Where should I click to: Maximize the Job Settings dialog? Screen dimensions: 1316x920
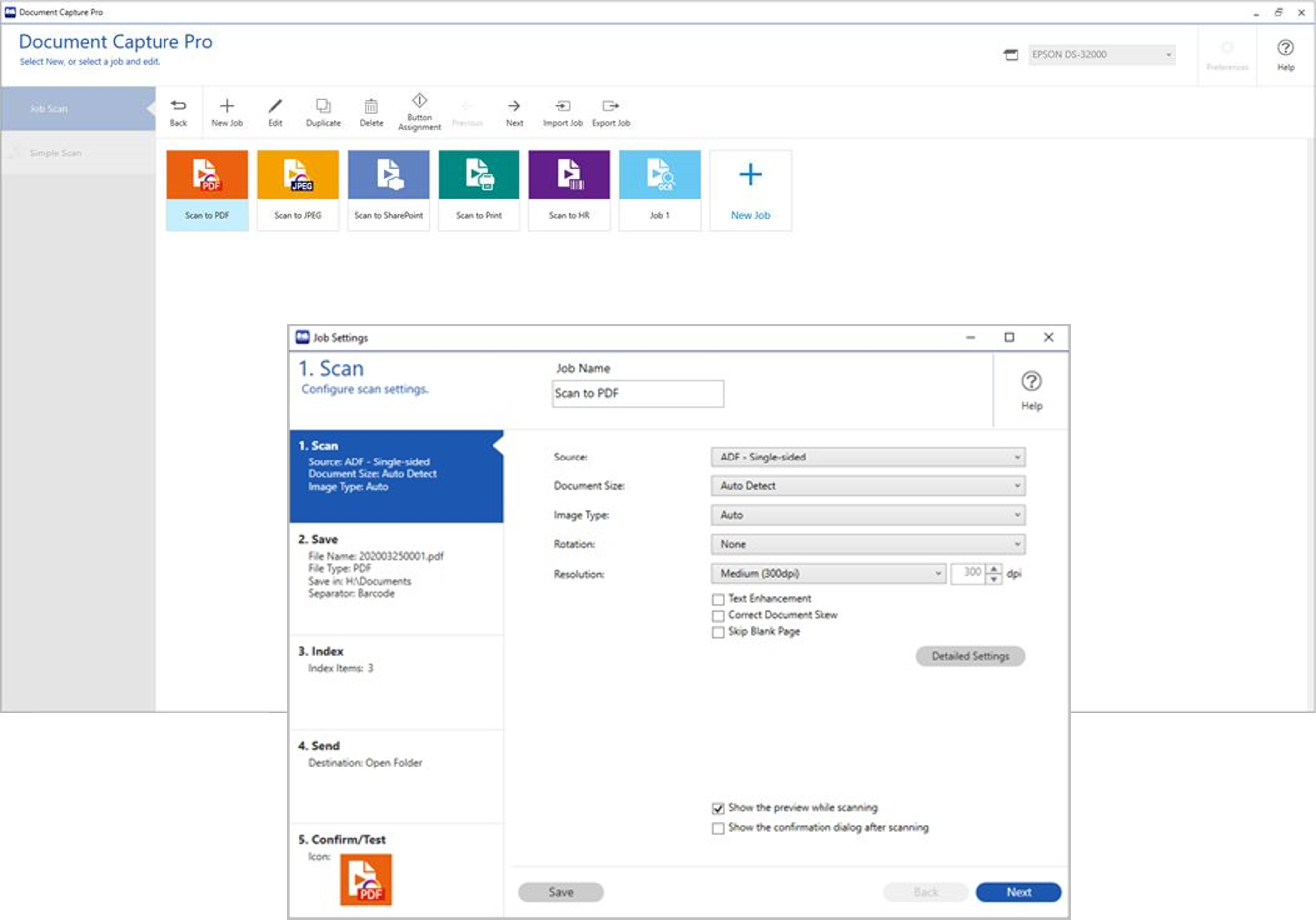tap(1009, 337)
